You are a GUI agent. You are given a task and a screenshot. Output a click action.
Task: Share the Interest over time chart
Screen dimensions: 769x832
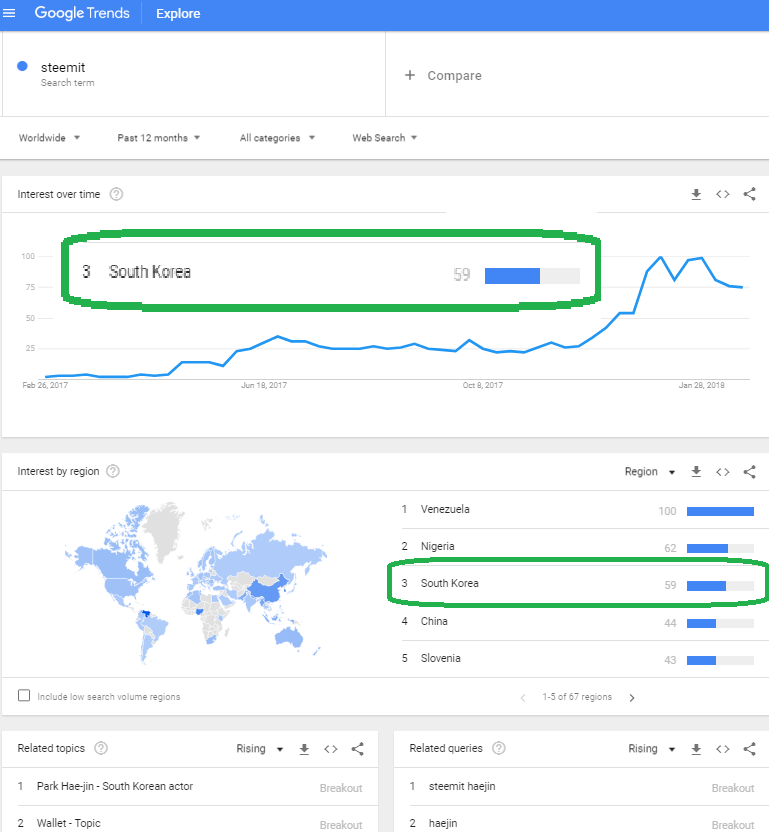(749, 194)
